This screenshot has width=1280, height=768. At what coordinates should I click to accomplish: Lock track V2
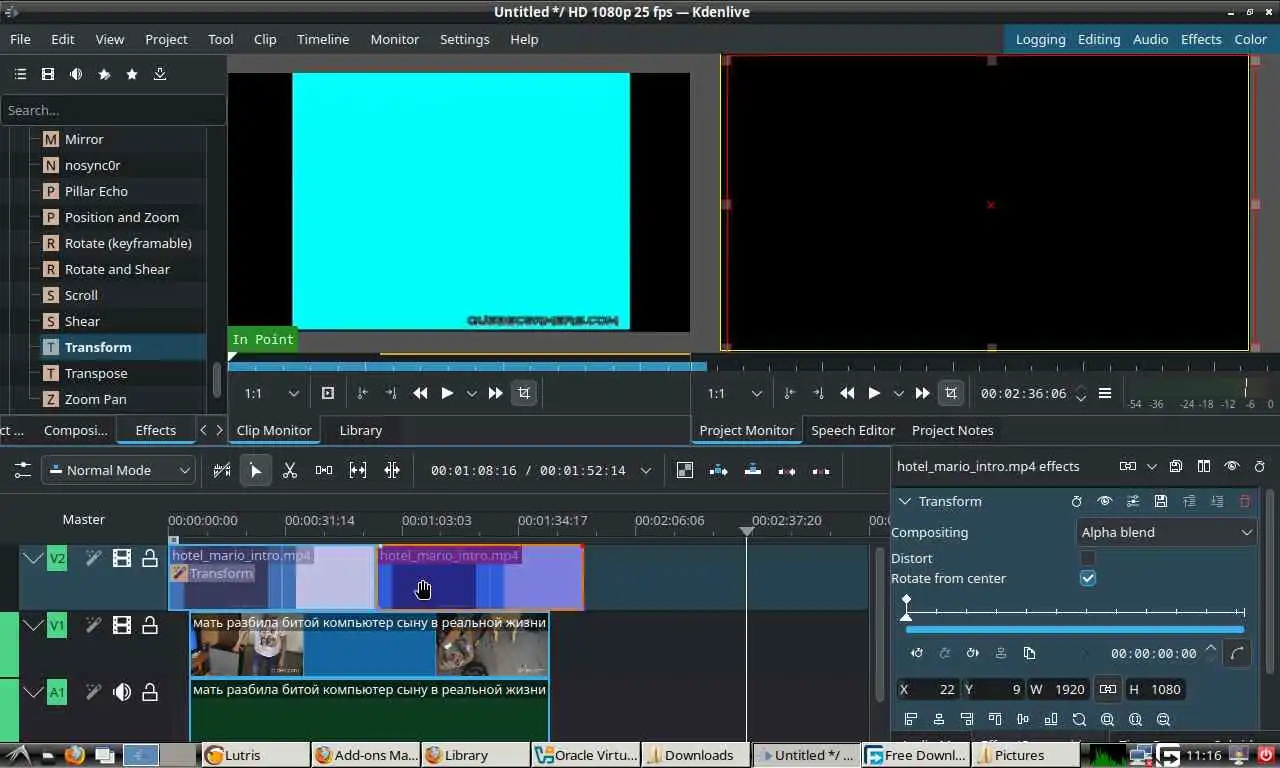[150, 558]
